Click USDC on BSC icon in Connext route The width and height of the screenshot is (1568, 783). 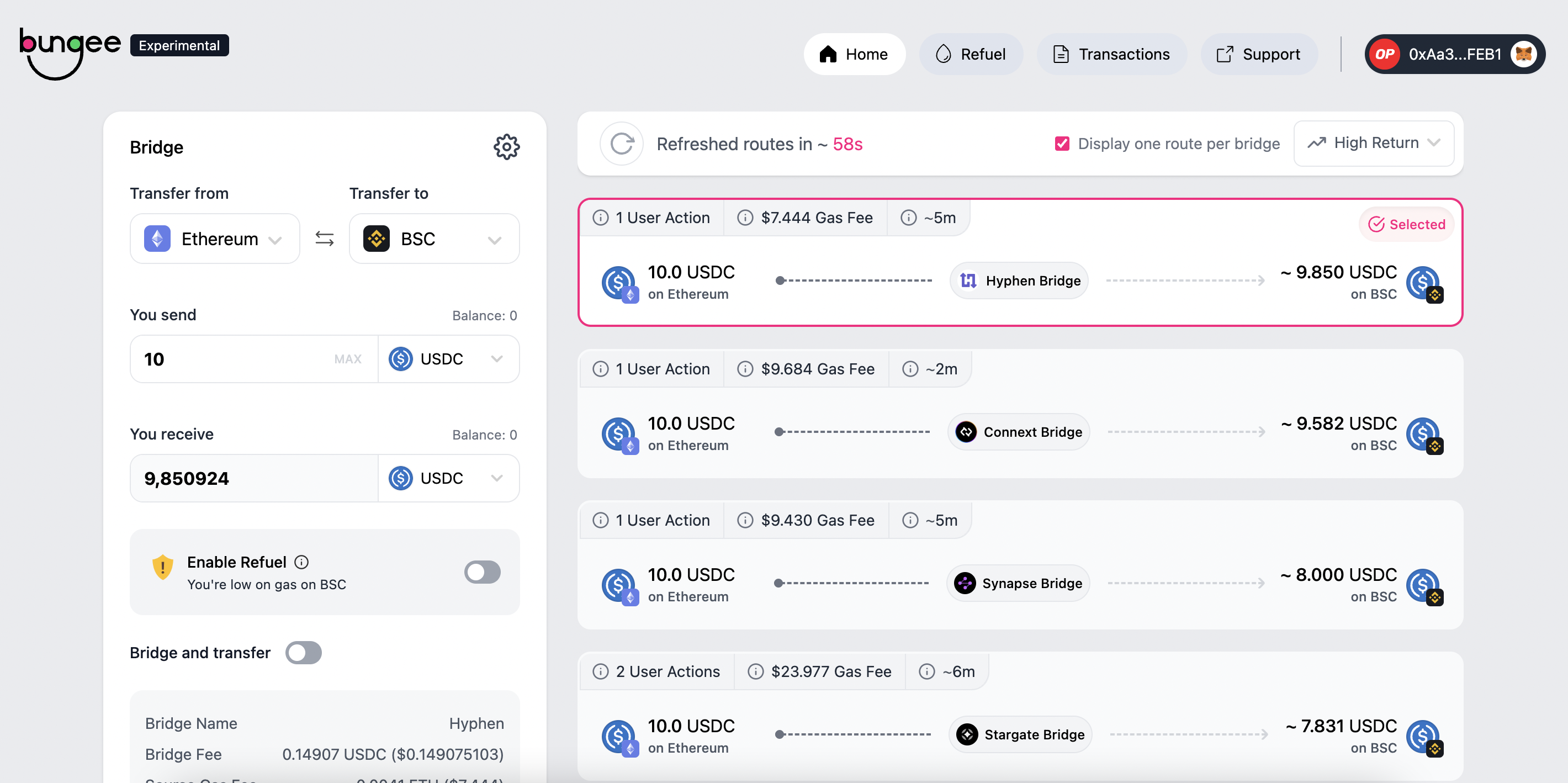[1424, 435]
